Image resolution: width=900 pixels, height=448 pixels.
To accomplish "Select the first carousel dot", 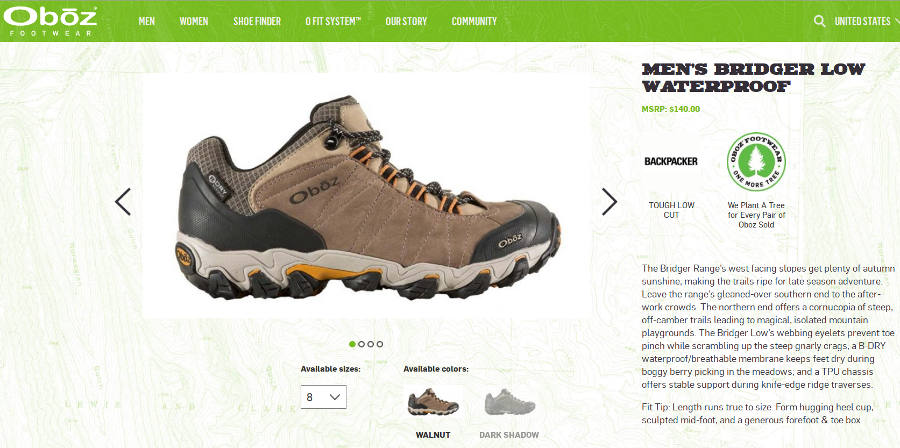I will point(352,344).
